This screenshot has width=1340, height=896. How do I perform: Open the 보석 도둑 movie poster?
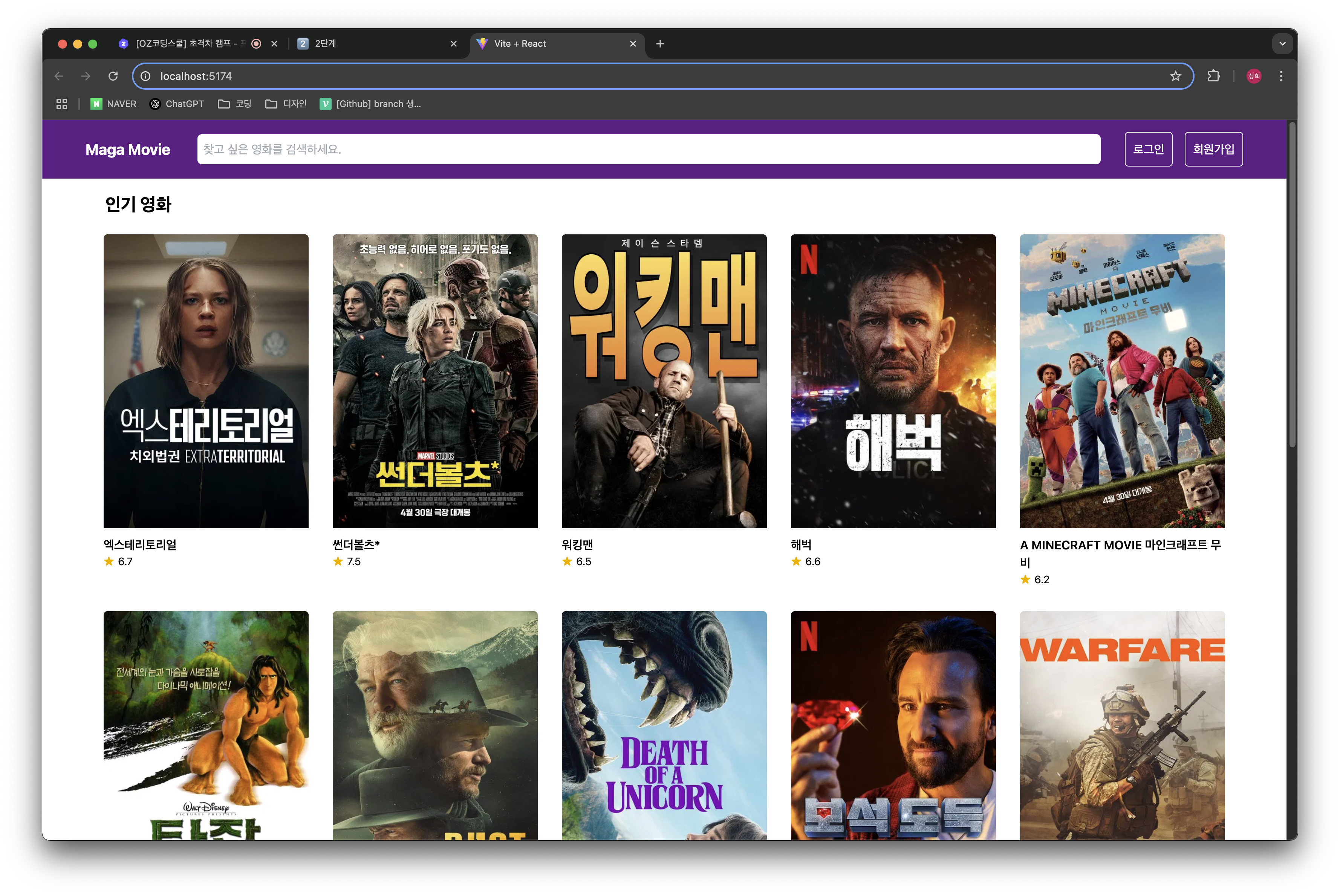click(x=893, y=725)
